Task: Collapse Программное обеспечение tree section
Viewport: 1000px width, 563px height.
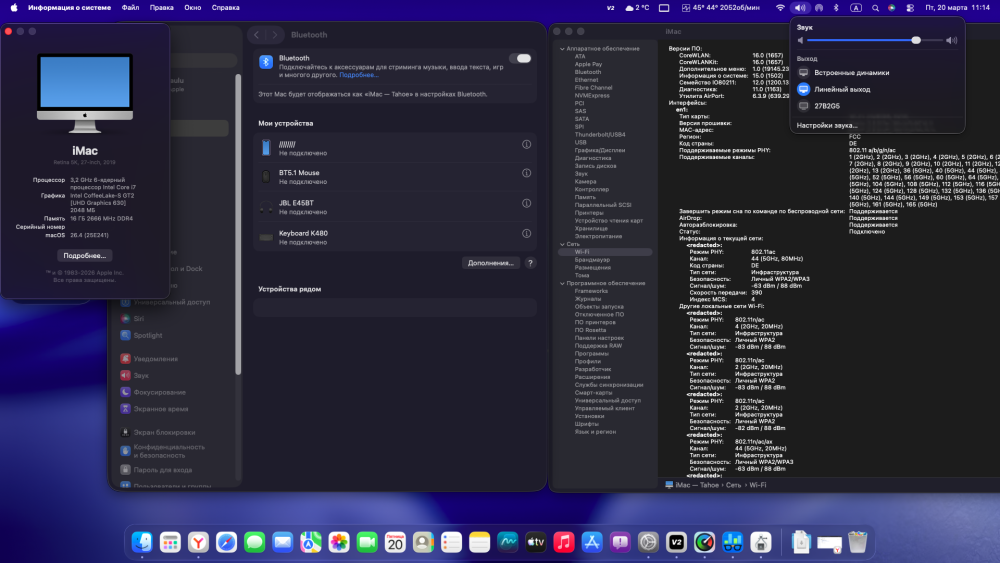Action: [562, 283]
